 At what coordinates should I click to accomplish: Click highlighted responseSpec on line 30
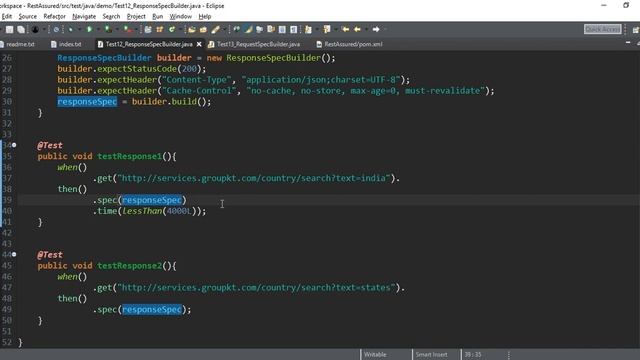click(x=87, y=102)
